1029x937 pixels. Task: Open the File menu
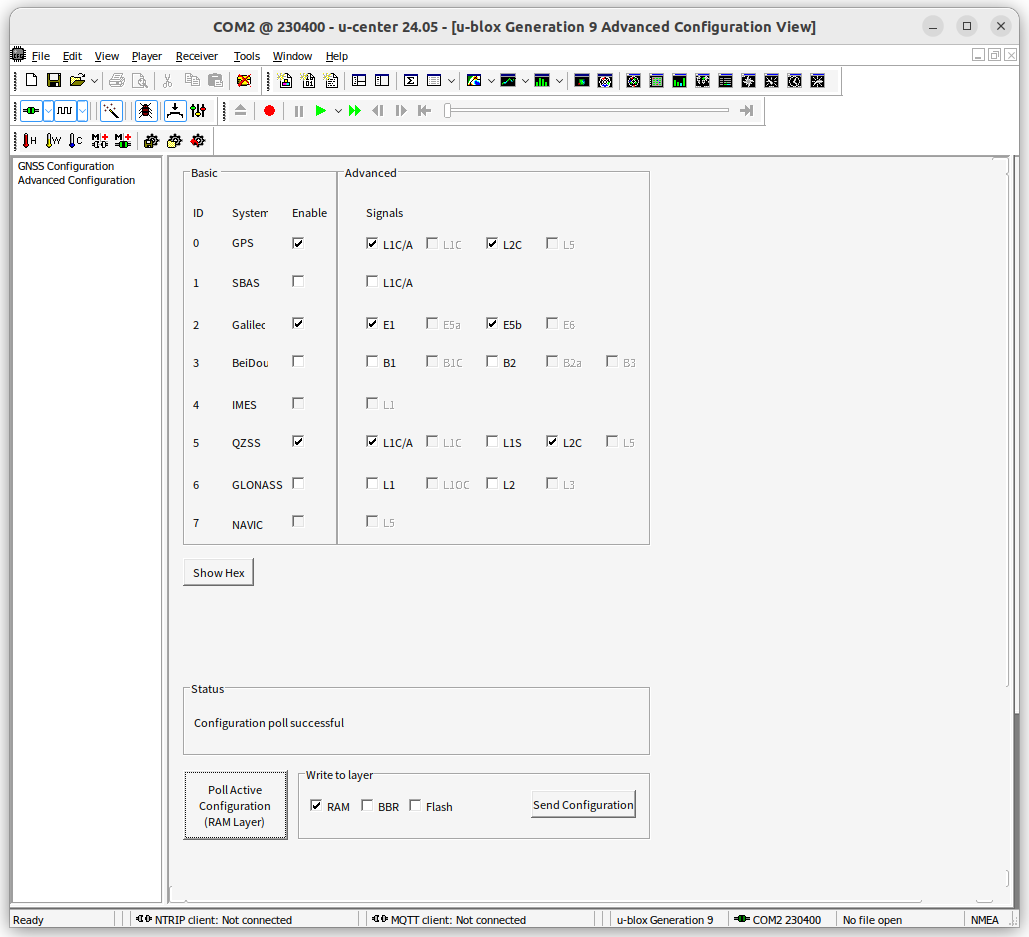(41, 56)
